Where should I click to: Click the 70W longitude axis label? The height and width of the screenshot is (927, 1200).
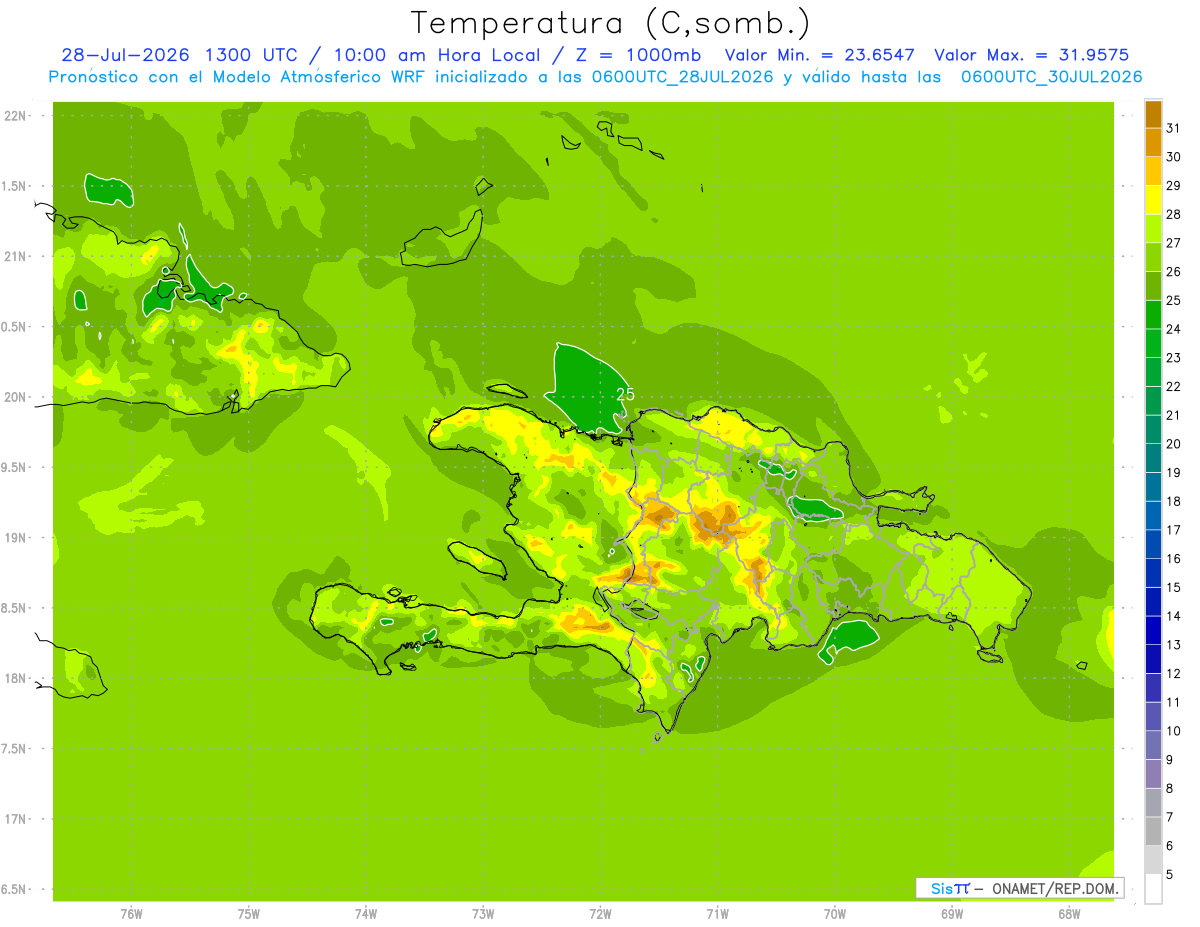pyautogui.click(x=835, y=914)
